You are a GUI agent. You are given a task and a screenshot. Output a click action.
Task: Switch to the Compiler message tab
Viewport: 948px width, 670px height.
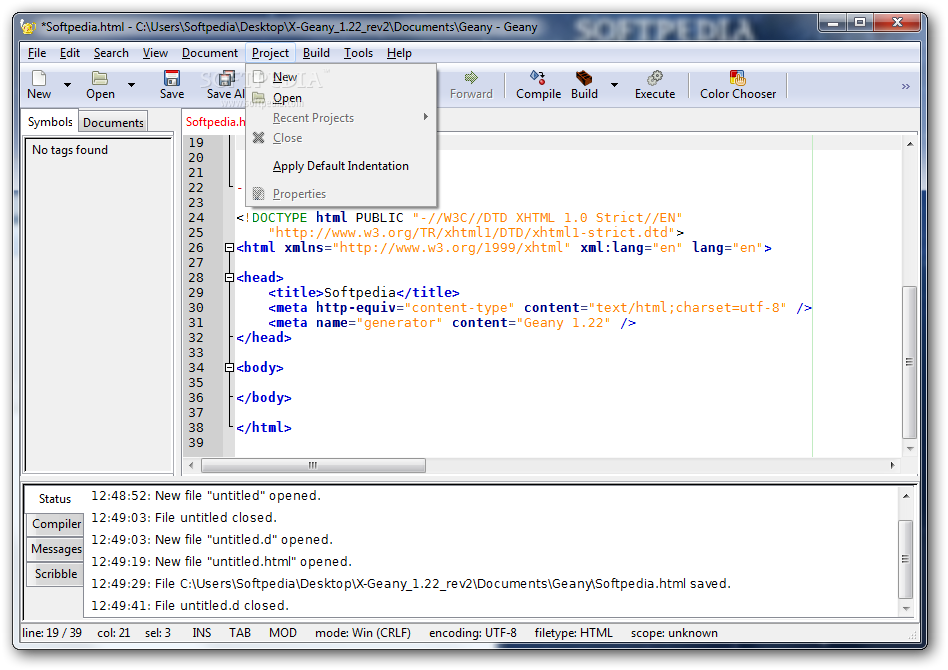click(56, 524)
